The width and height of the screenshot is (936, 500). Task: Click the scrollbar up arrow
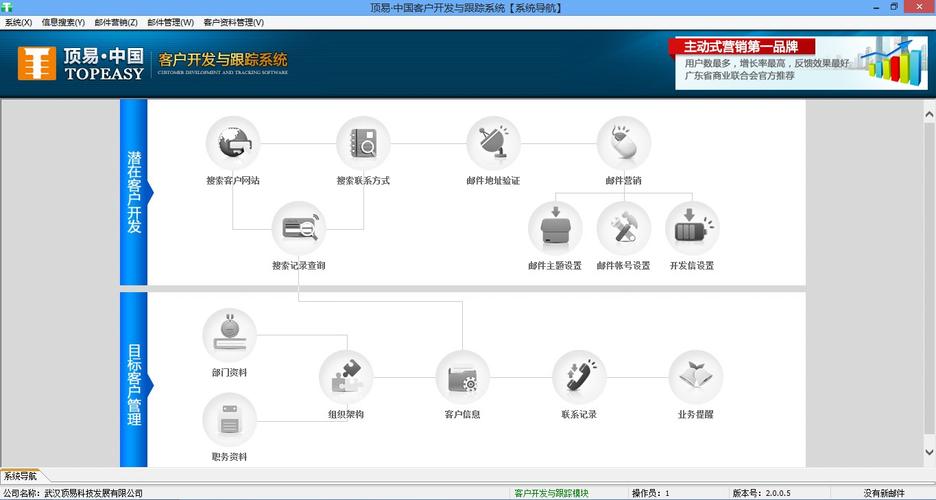pos(929,114)
